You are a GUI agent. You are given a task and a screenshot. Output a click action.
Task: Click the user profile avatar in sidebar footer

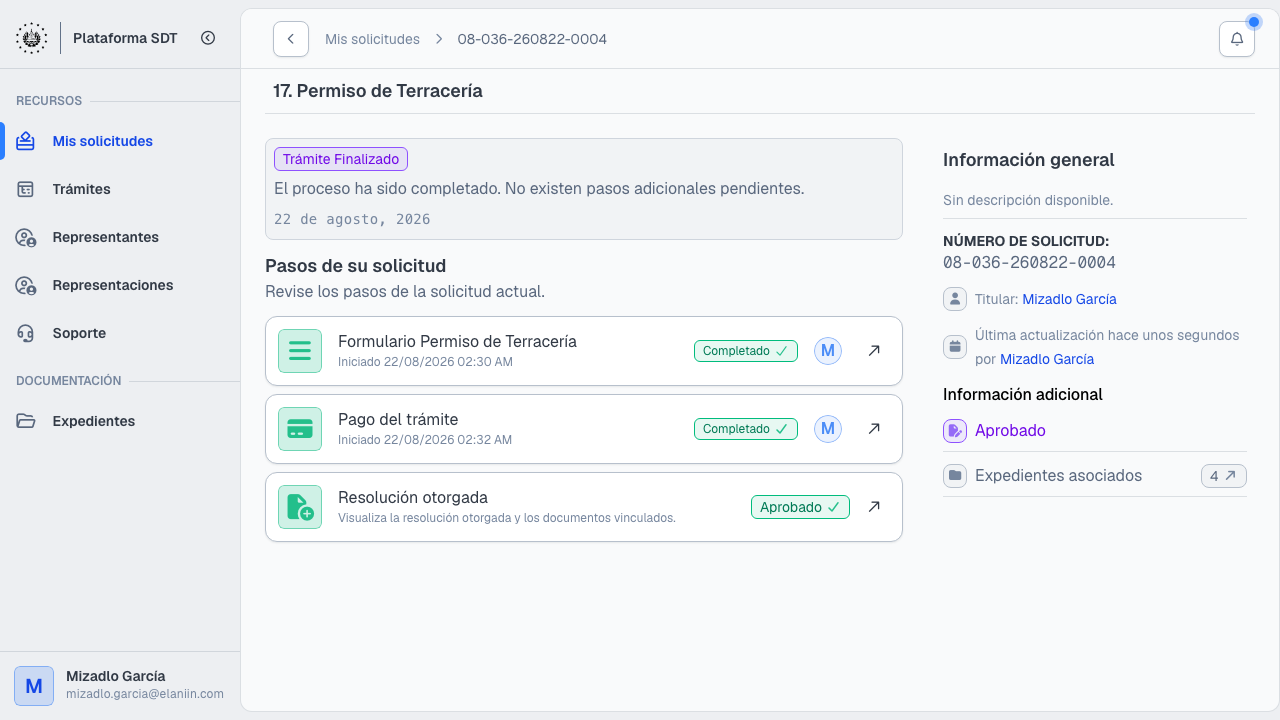tap(34, 686)
